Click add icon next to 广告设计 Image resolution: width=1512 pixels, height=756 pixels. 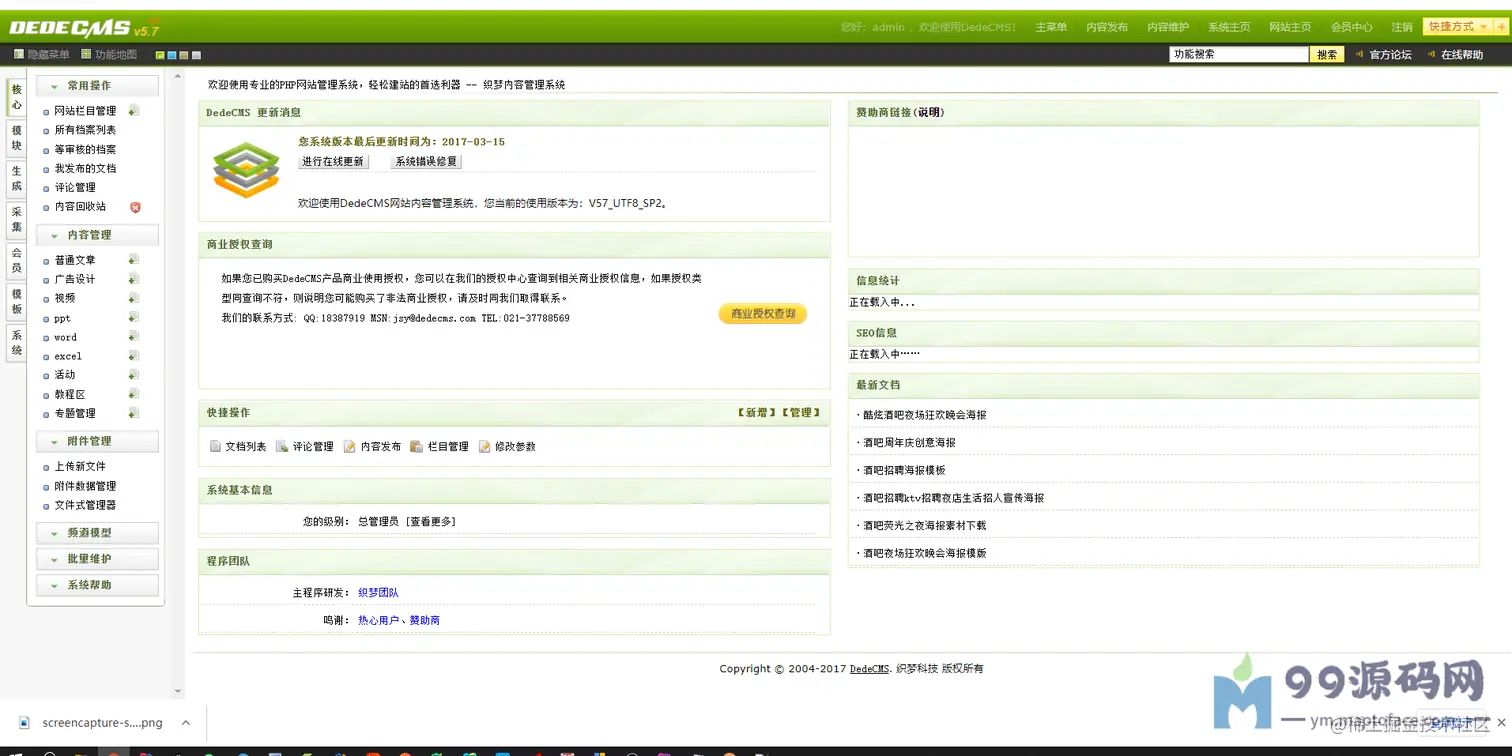click(x=134, y=279)
